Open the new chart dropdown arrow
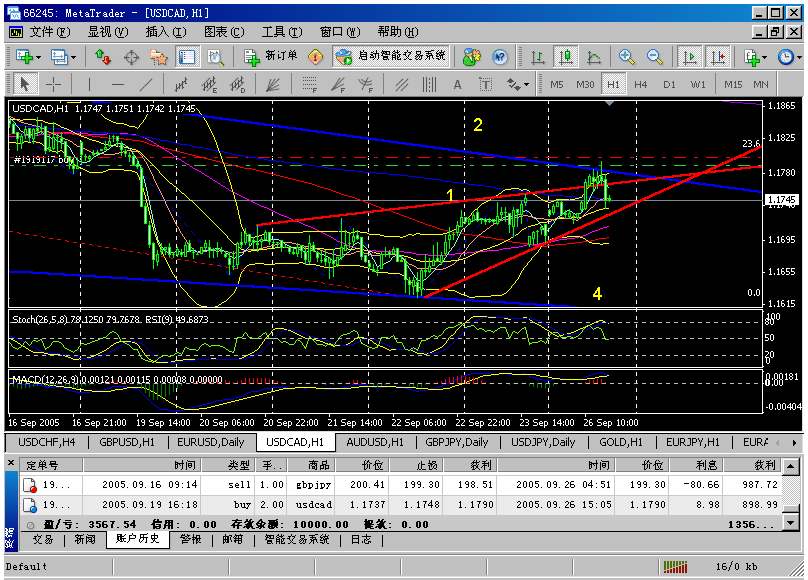Image resolution: width=808 pixels, height=580 pixels. 39,57
